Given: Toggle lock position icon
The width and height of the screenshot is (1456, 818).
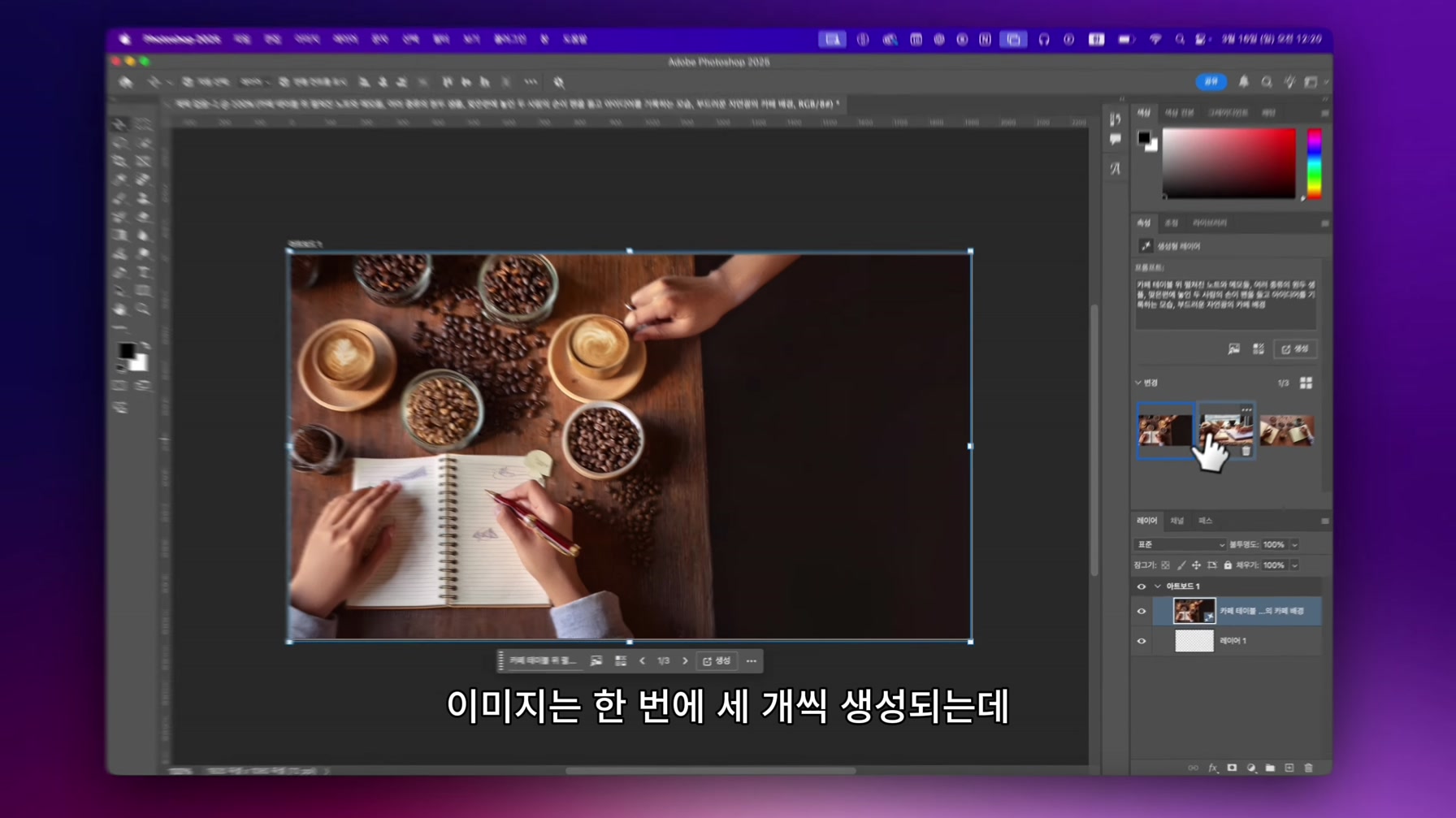Looking at the screenshot, I should tap(1196, 565).
